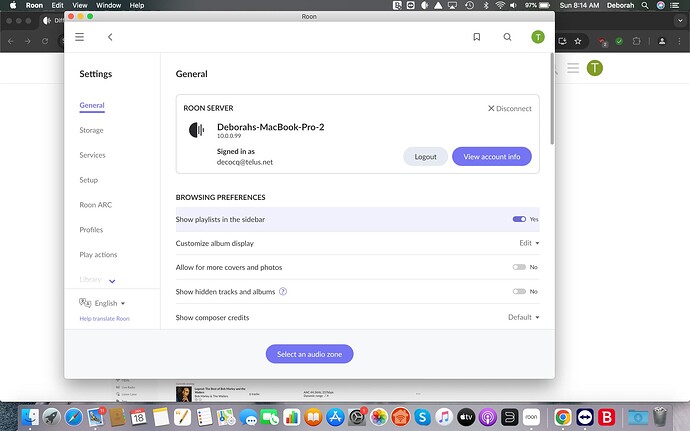Screen dimensions: 690x431
Task: Open Photos from the Dock
Action: pos(378,417)
